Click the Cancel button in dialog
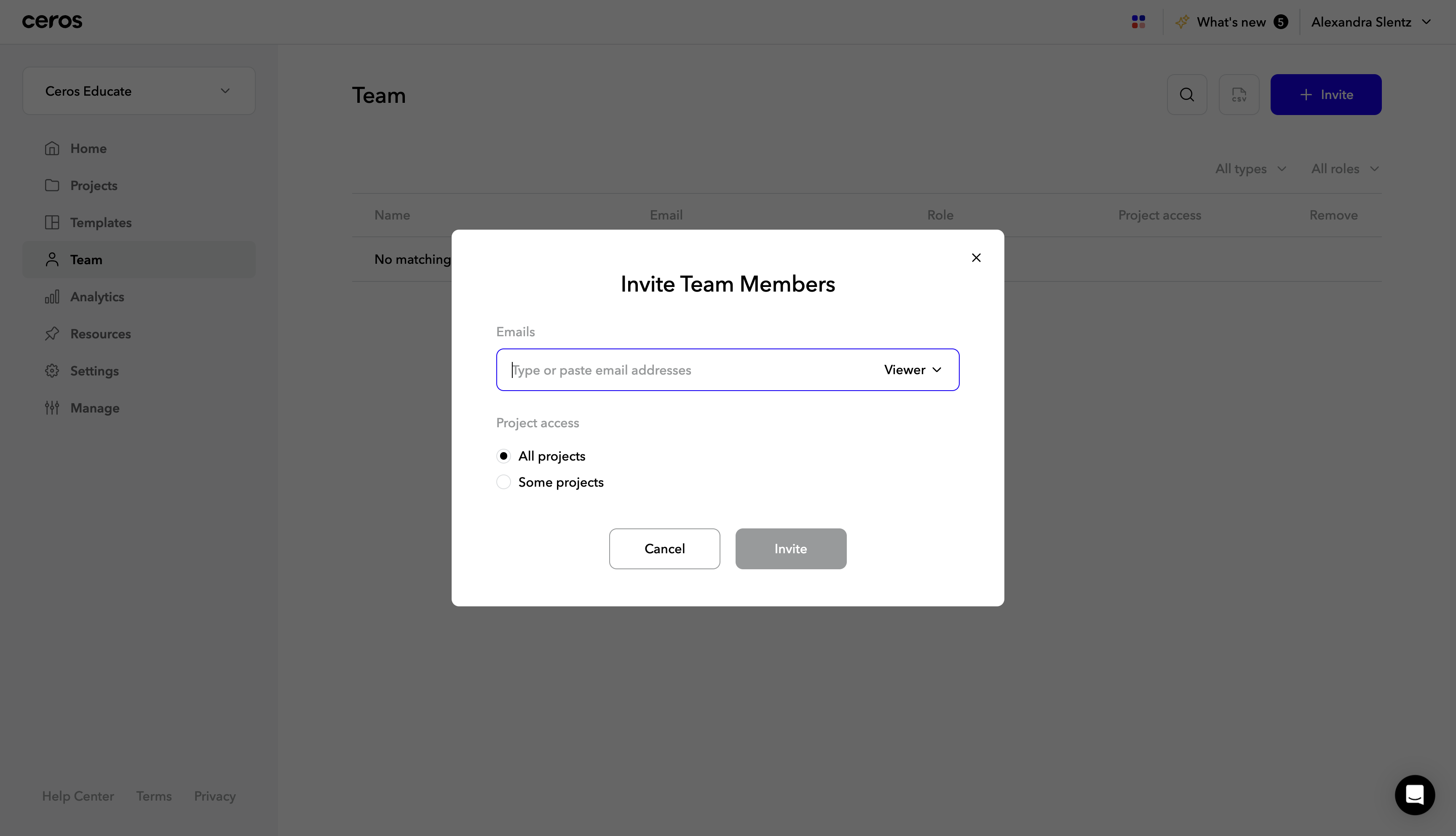This screenshot has height=836, width=1456. coord(664,549)
